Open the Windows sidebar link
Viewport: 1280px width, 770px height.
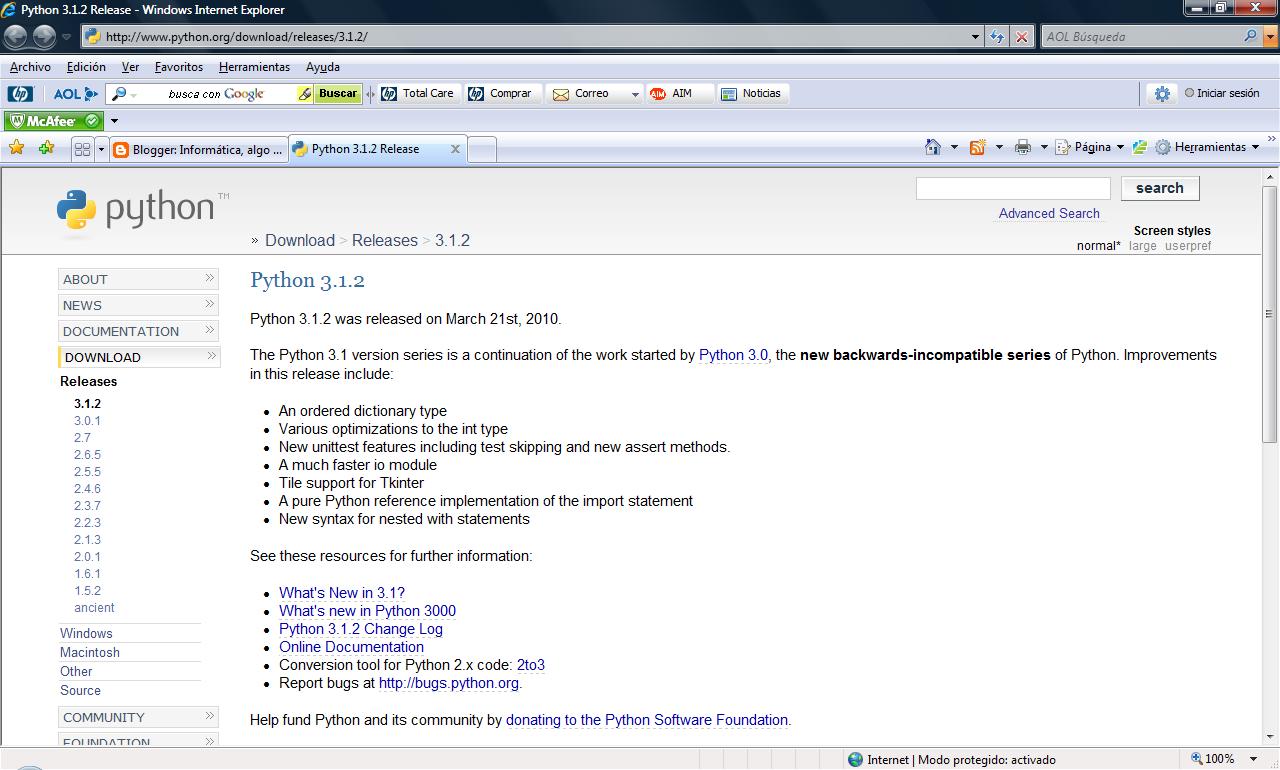[86, 633]
